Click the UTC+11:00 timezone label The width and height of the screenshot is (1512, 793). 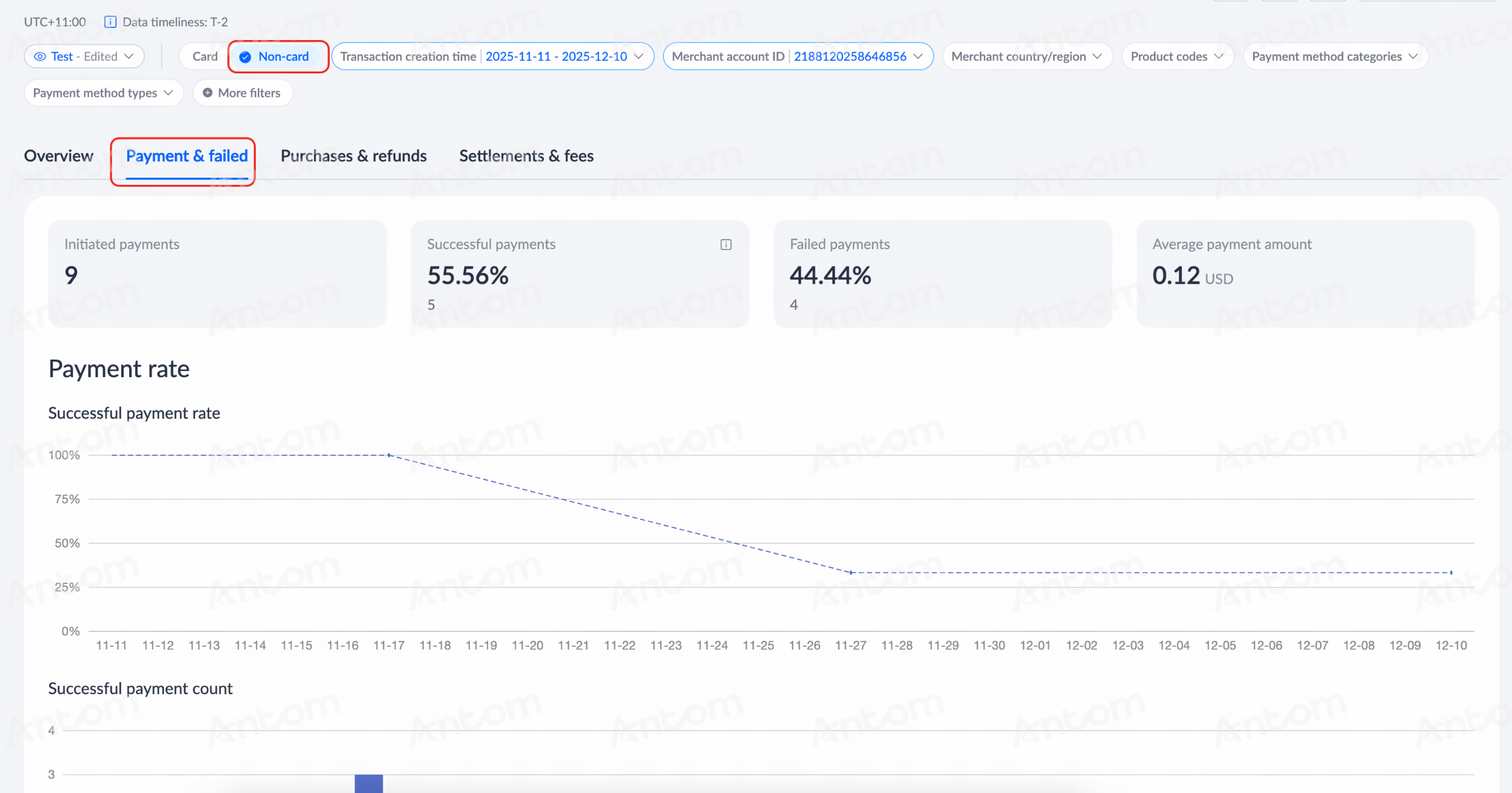tap(55, 22)
